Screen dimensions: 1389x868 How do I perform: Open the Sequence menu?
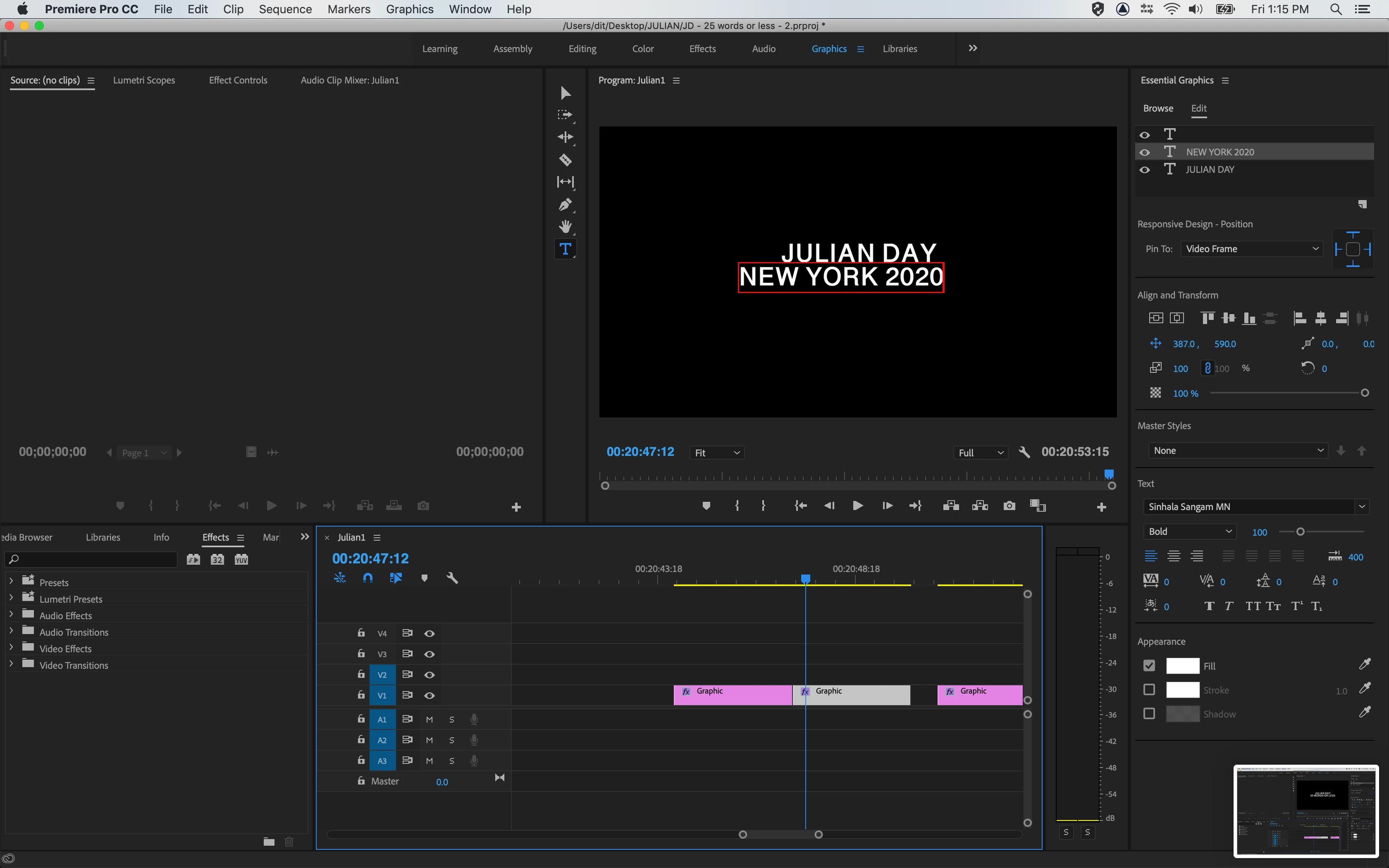[285, 9]
